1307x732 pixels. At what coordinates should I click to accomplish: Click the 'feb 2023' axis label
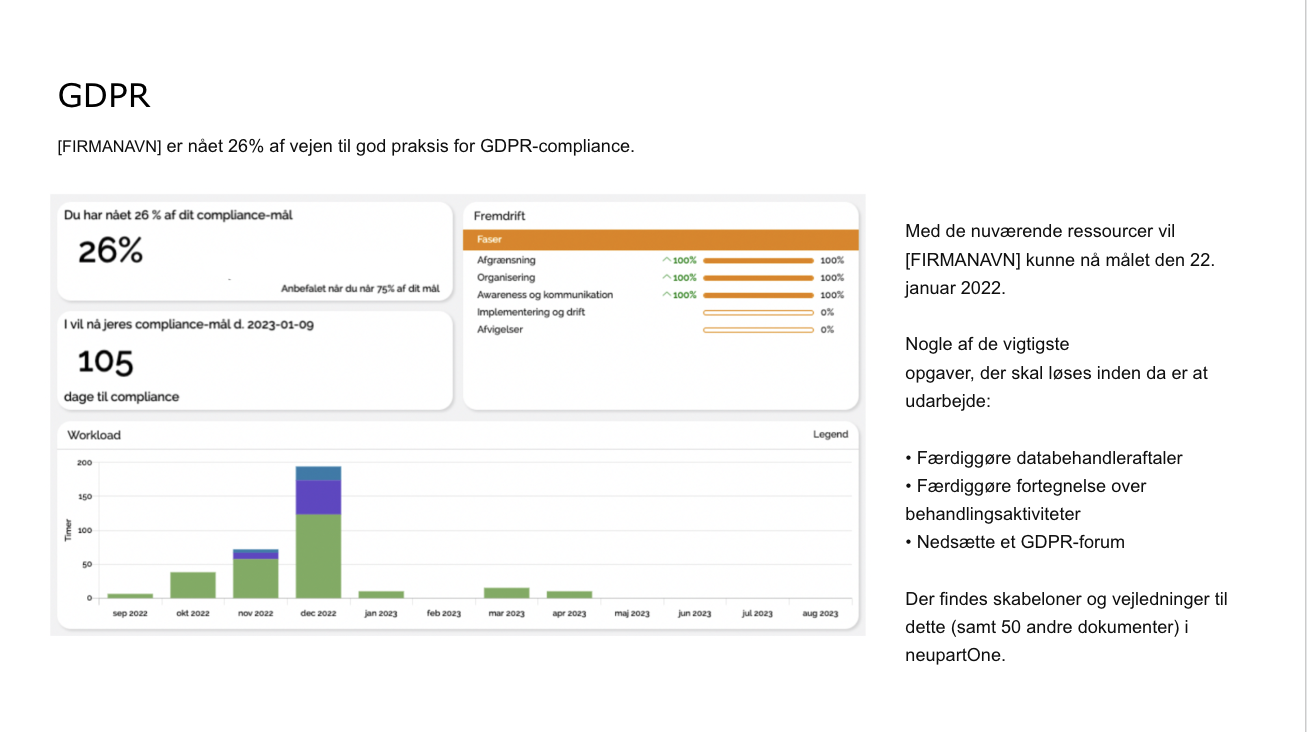click(x=444, y=613)
